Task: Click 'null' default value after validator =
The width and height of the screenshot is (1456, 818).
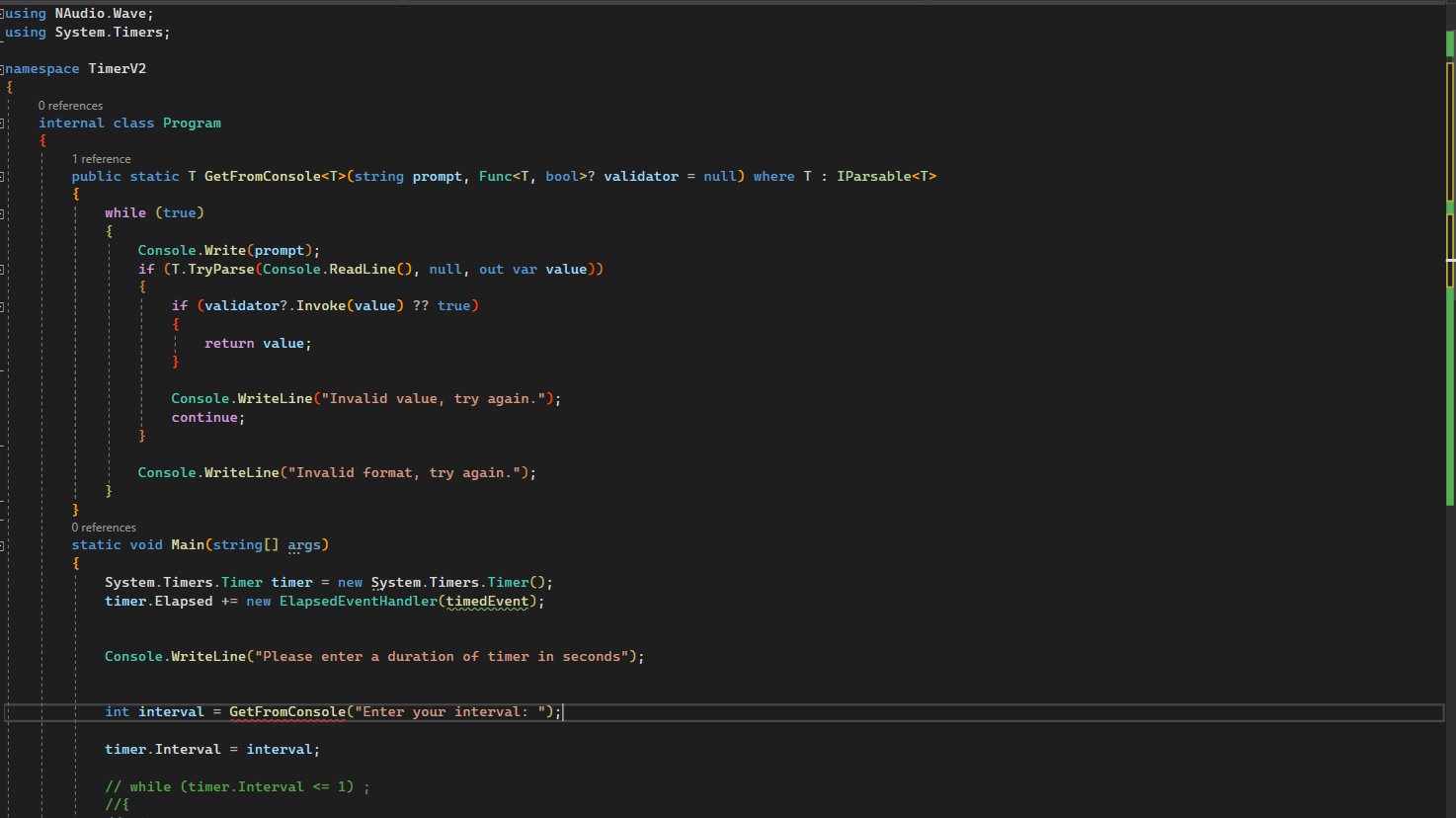Action: tap(720, 177)
